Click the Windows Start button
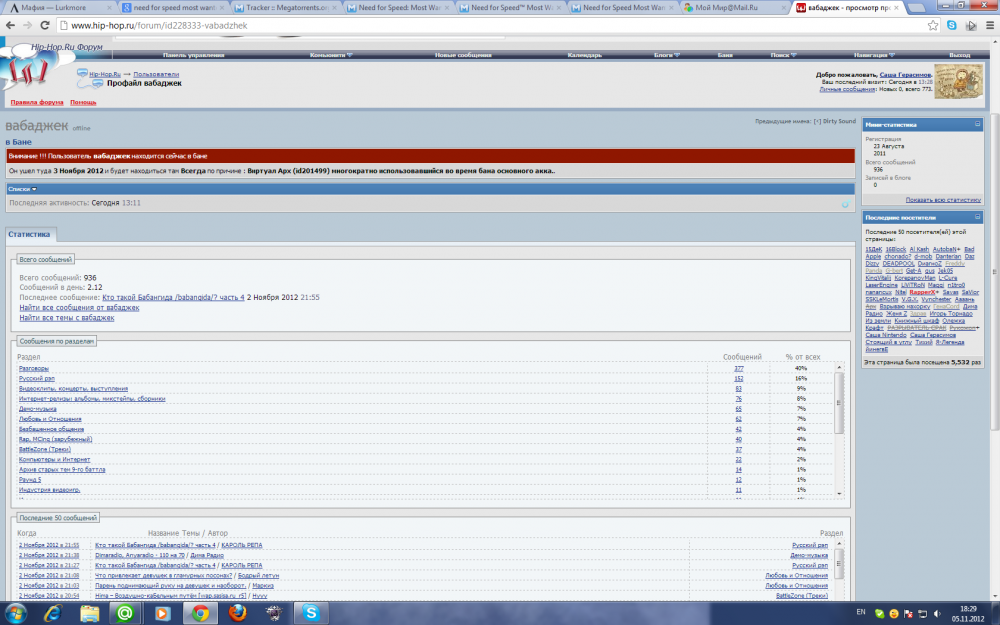Image resolution: width=1000 pixels, height=625 pixels. 18,611
